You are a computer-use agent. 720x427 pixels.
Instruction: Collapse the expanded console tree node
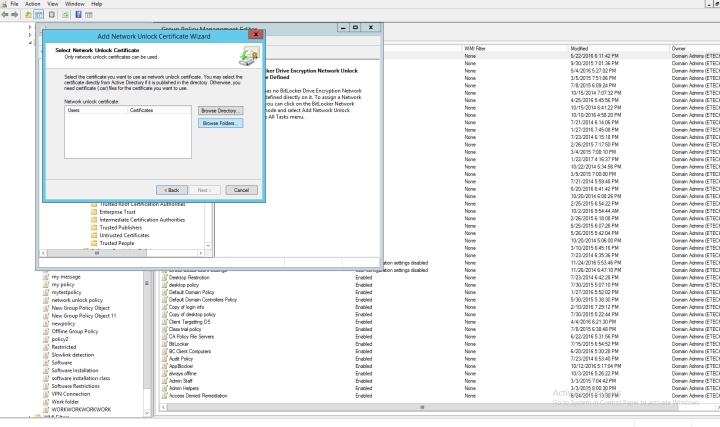[x=30, y=42]
